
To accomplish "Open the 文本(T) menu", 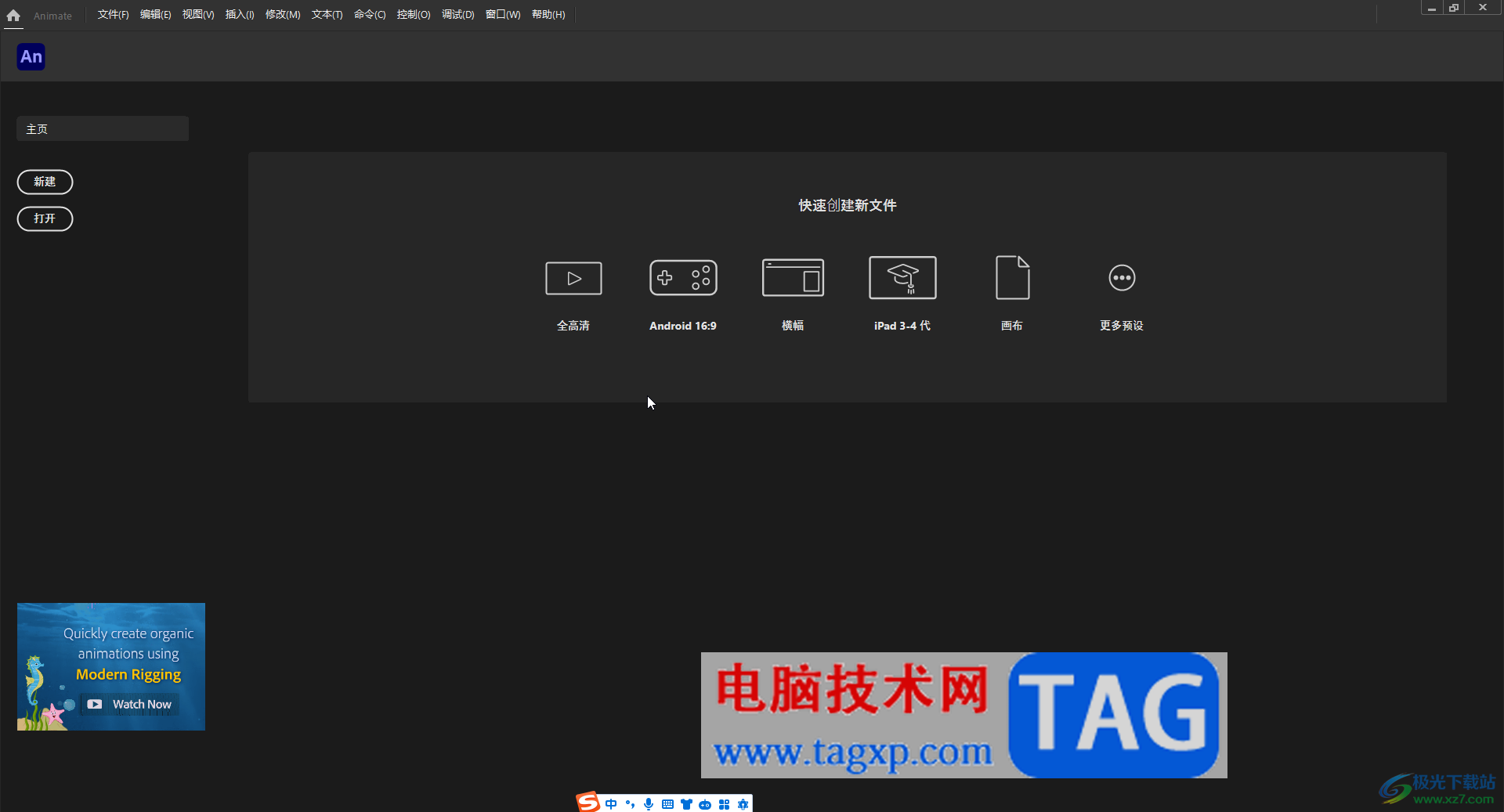I will coord(327,15).
